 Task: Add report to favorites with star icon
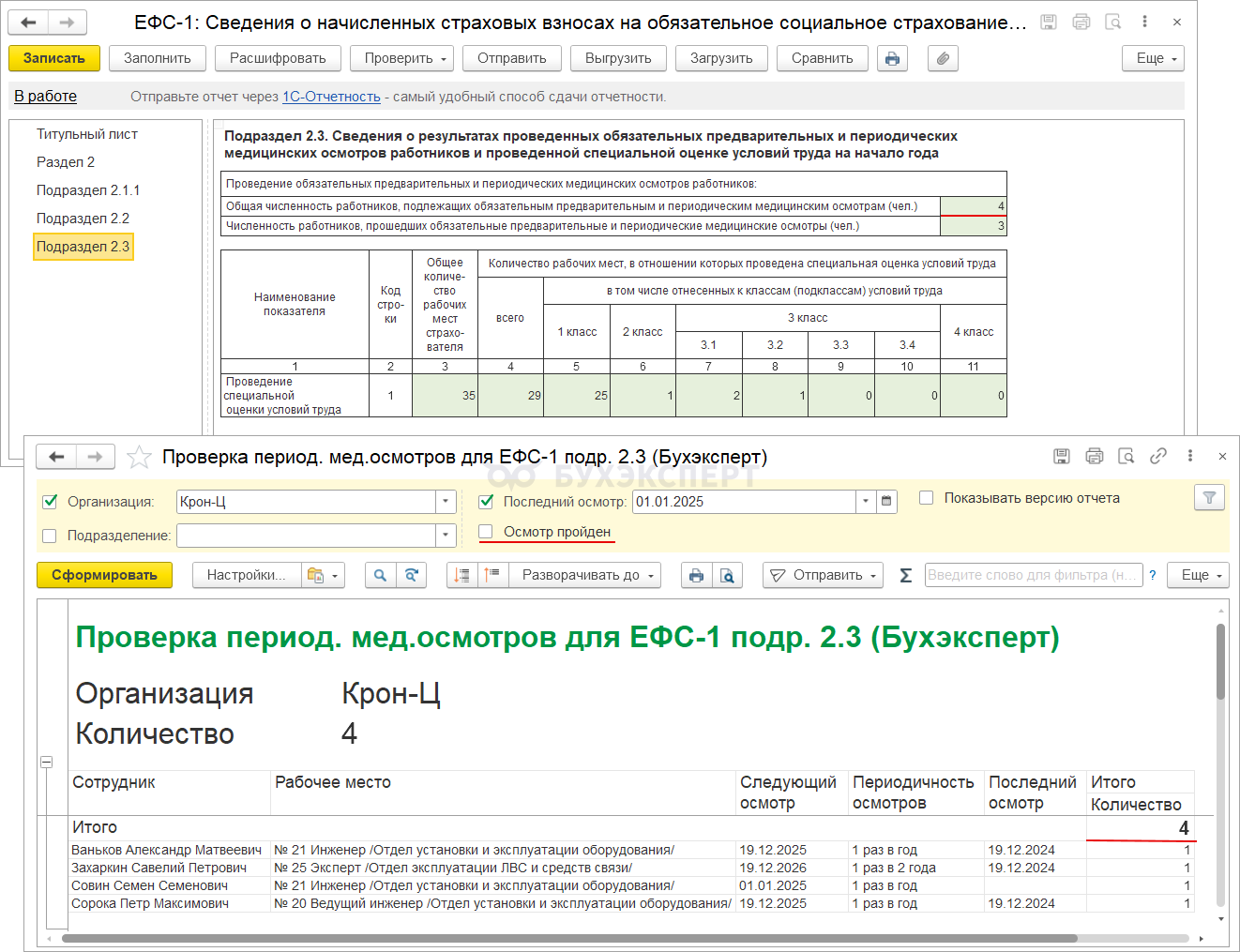(x=139, y=457)
